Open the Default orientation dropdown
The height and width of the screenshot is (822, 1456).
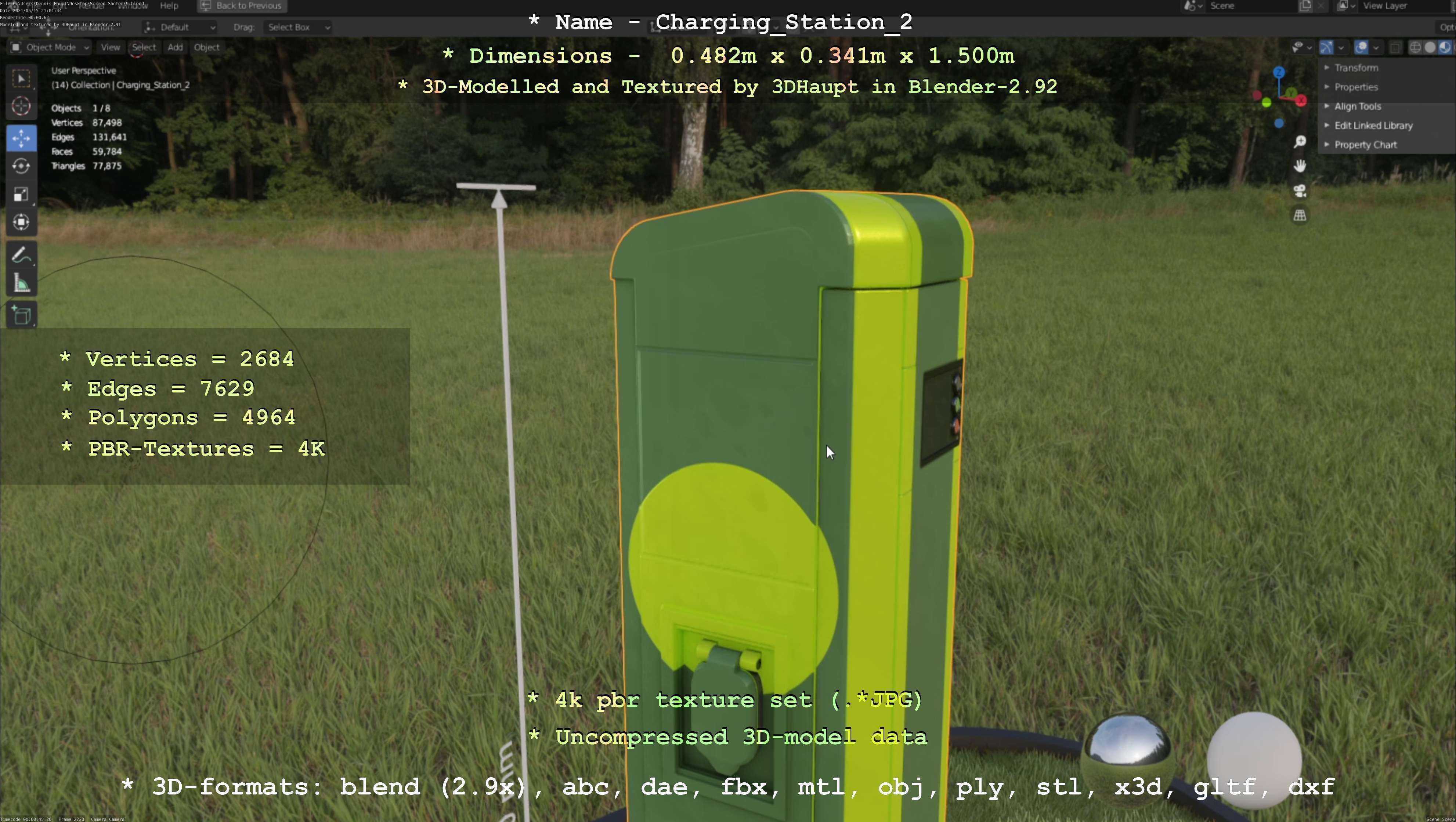tap(179, 27)
